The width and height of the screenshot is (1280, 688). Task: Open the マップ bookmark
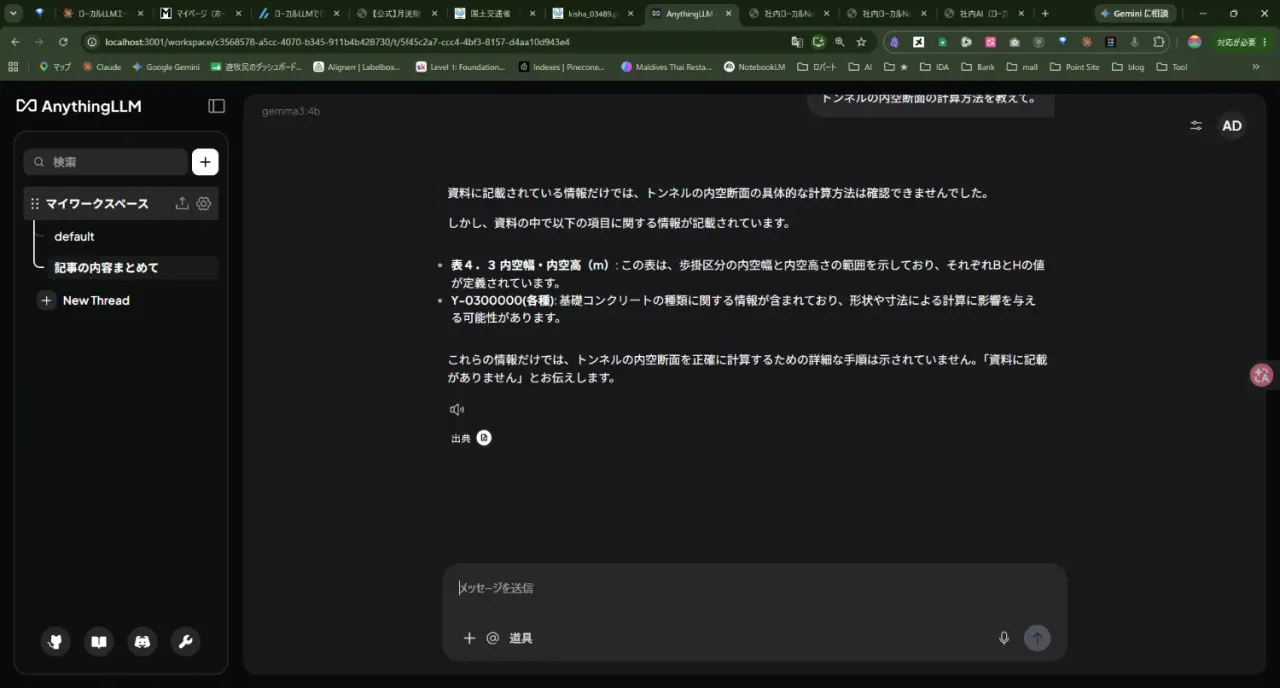(55, 67)
